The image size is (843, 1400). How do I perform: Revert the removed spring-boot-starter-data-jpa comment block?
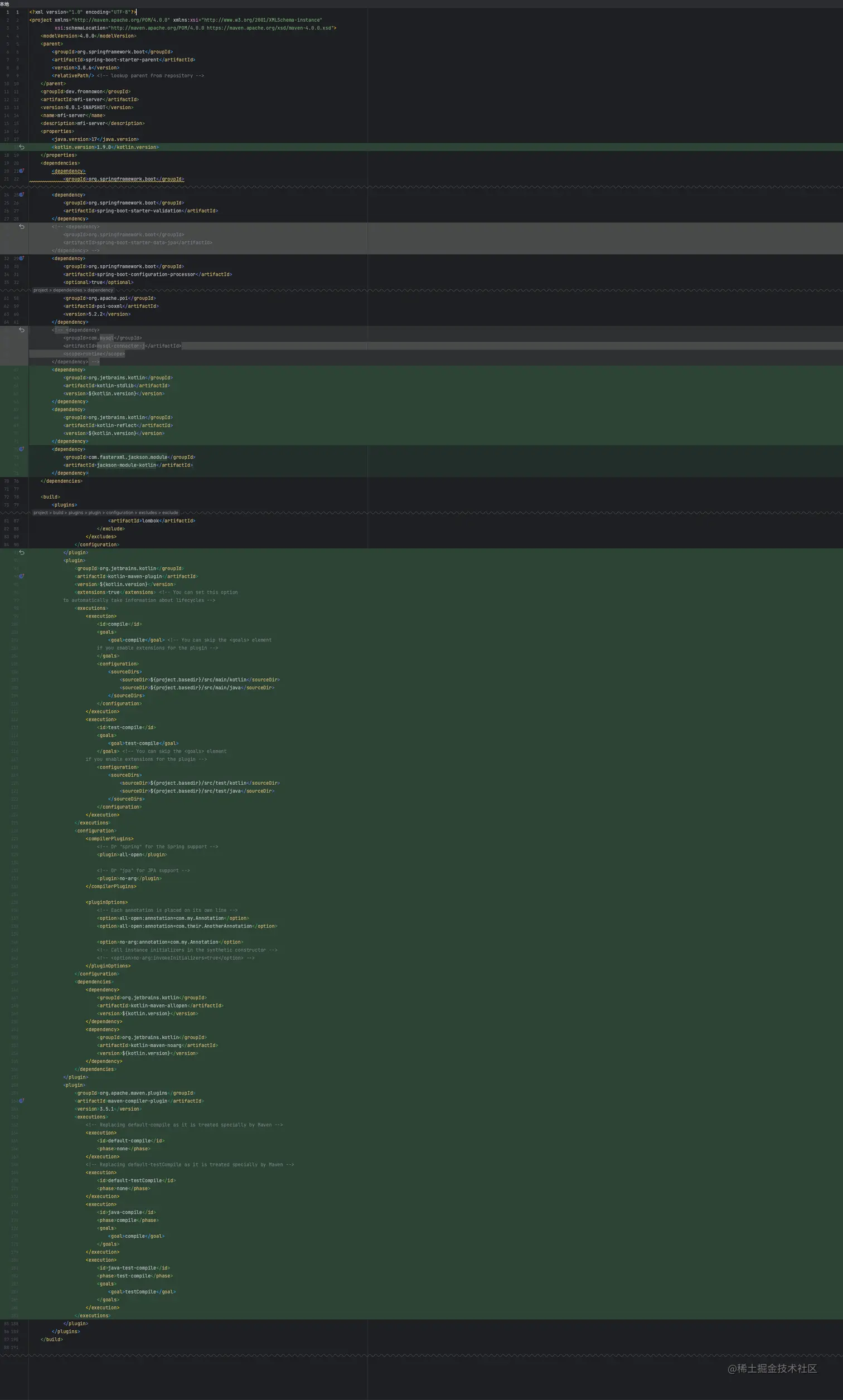coord(22,226)
